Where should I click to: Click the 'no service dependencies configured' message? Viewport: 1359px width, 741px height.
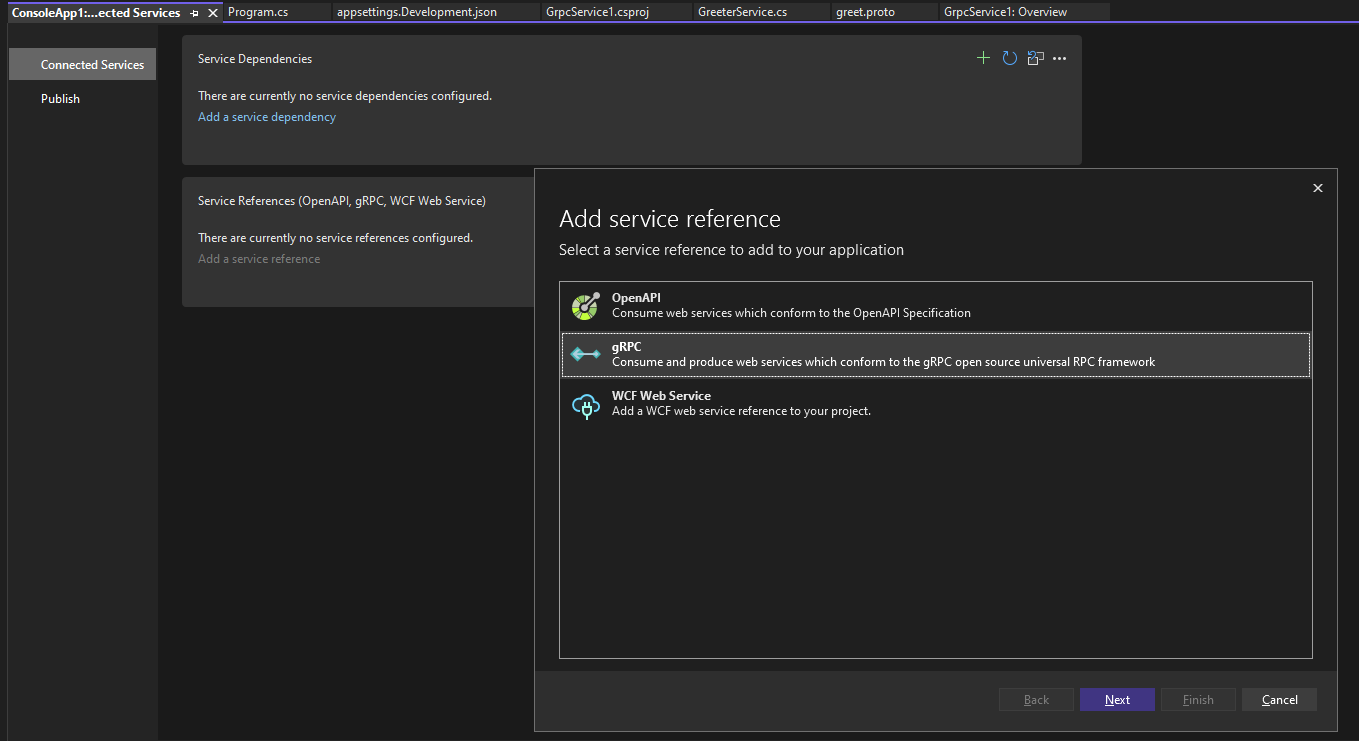click(x=345, y=96)
